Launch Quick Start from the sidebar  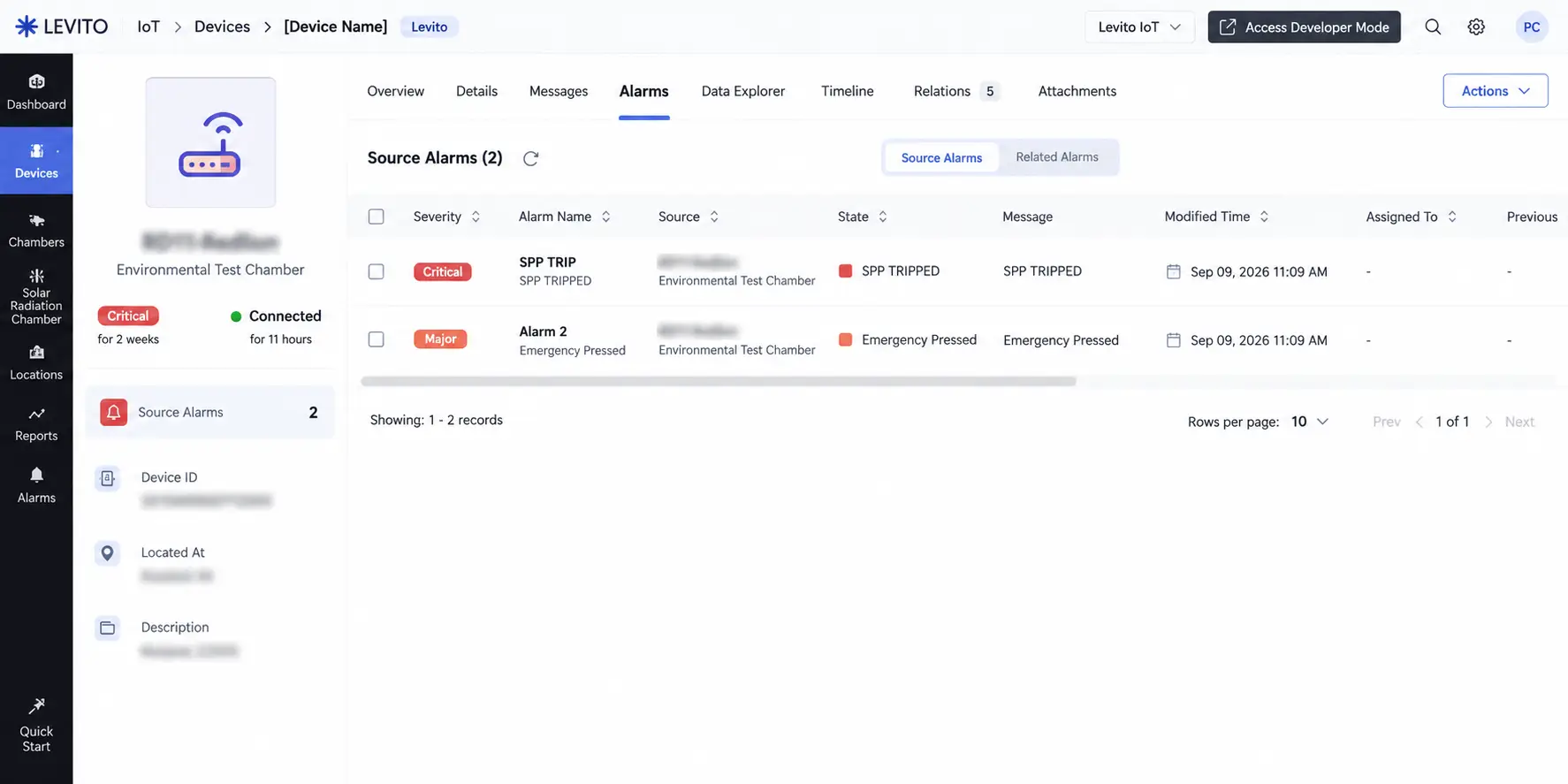click(x=36, y=725)
